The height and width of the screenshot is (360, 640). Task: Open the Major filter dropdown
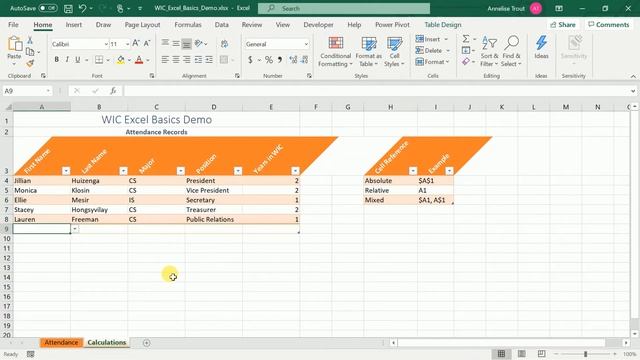181,171
